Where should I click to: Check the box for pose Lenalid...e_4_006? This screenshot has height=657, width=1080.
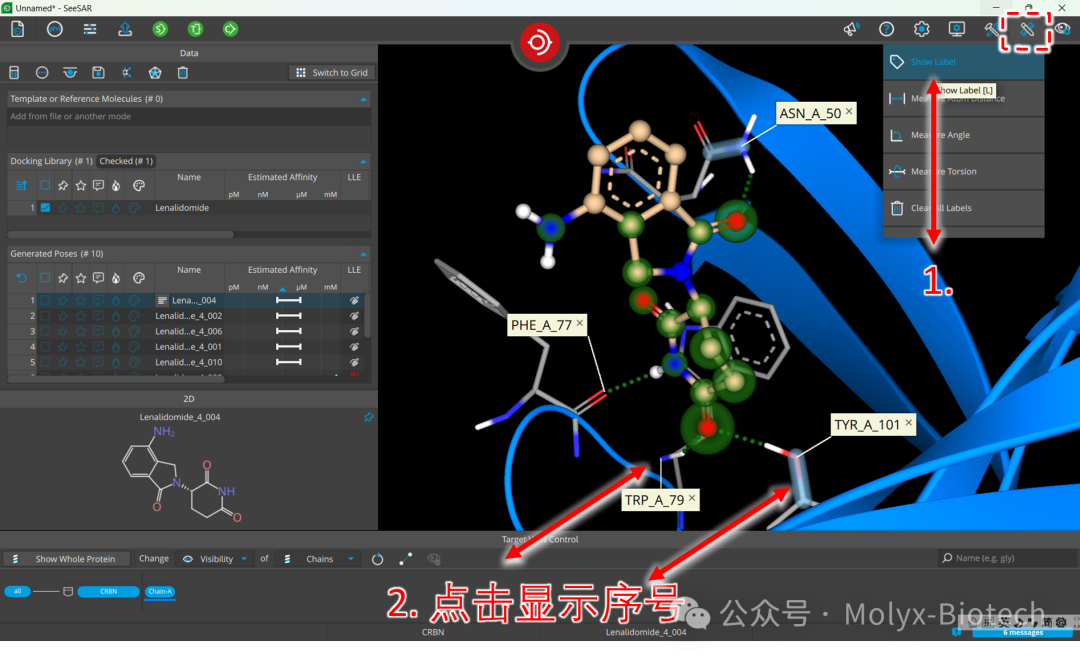45,331
